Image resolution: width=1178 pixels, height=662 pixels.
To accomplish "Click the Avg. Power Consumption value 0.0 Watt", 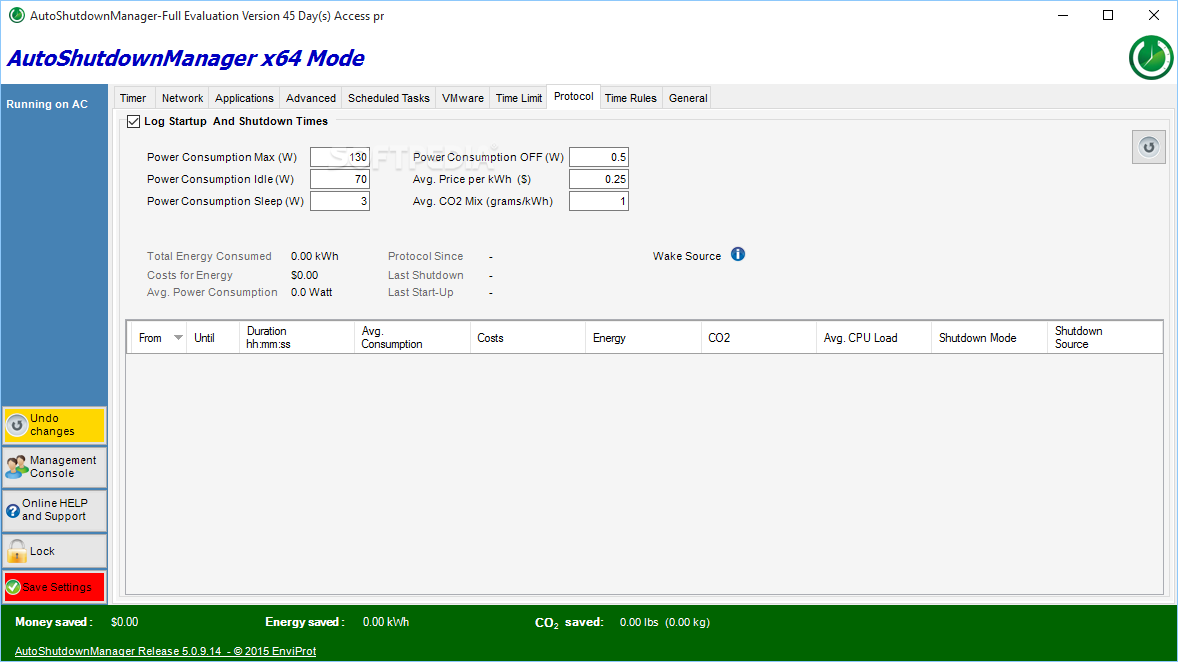I will coord(312,292).
